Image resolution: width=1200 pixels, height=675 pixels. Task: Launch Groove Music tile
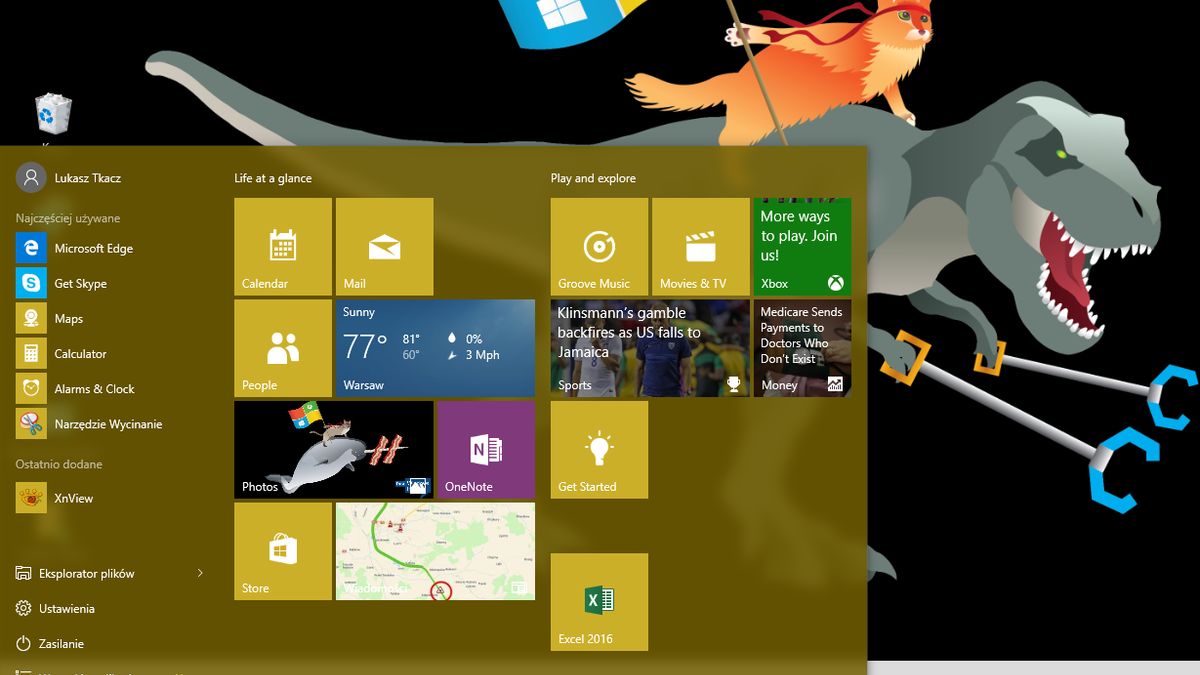599,246
